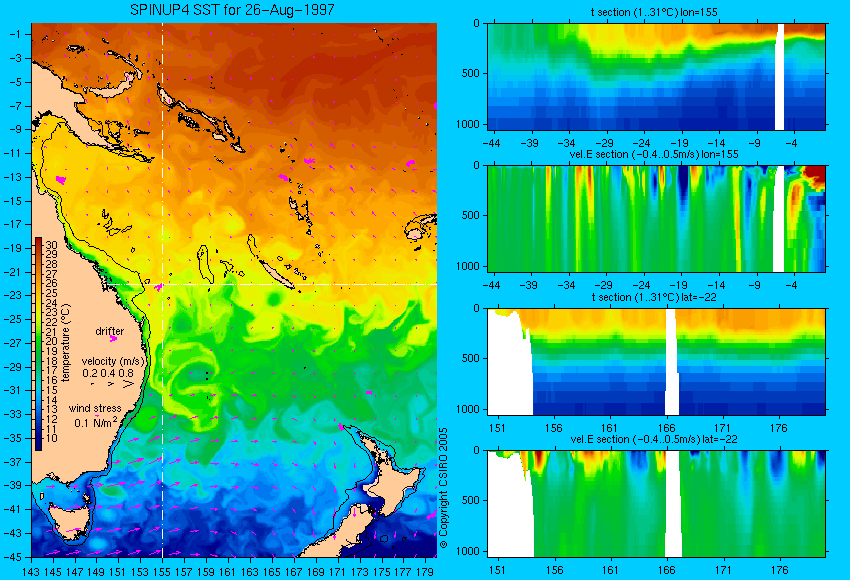Click longitude tick 155 on map axis

(x=162, y=571)
